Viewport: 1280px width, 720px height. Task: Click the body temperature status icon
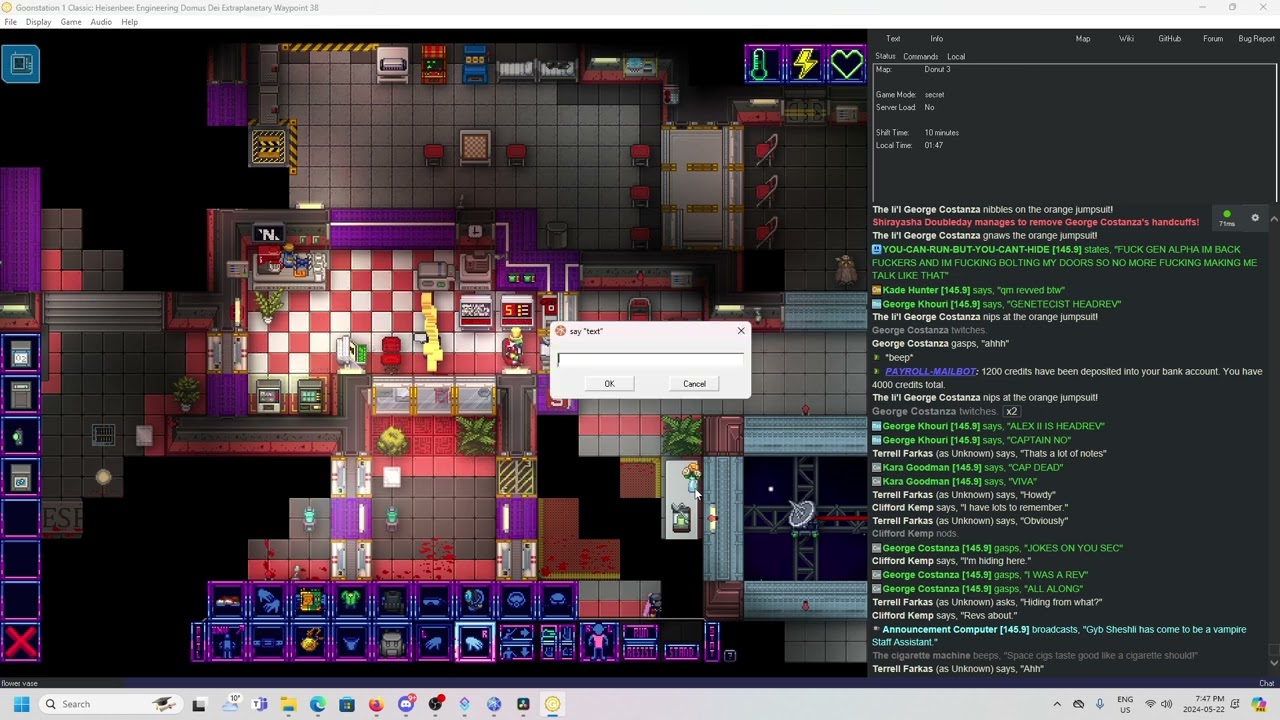(x=762, y=64)
